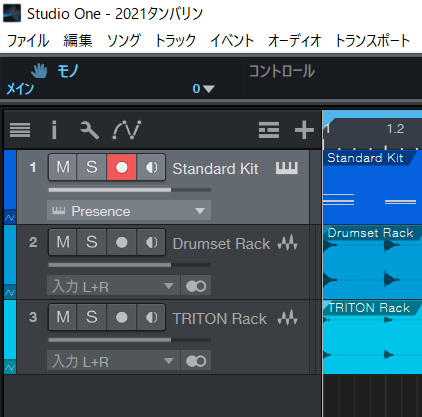Select track number 3 row
Image resolution: width=422 pixels, height=417 pixels.
(x=163, y=337)
